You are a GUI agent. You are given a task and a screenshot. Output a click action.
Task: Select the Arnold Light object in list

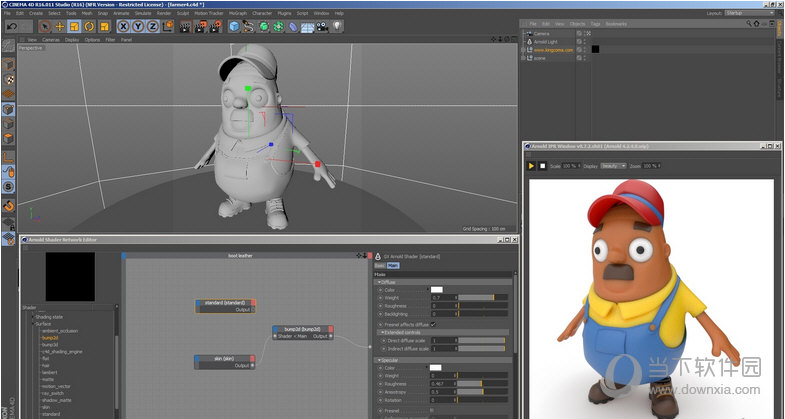tap(548, 40)
